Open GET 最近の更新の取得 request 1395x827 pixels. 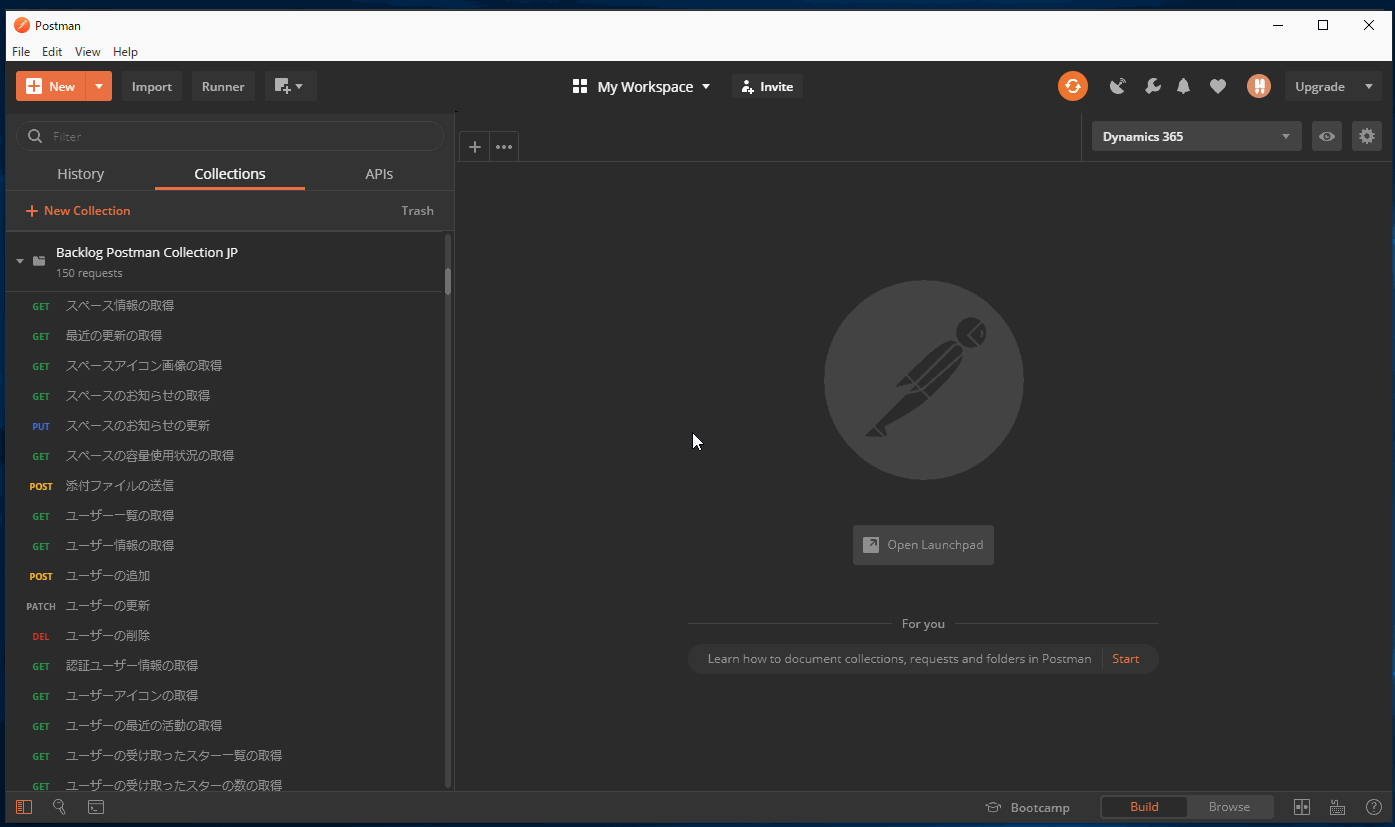point(225,336)
